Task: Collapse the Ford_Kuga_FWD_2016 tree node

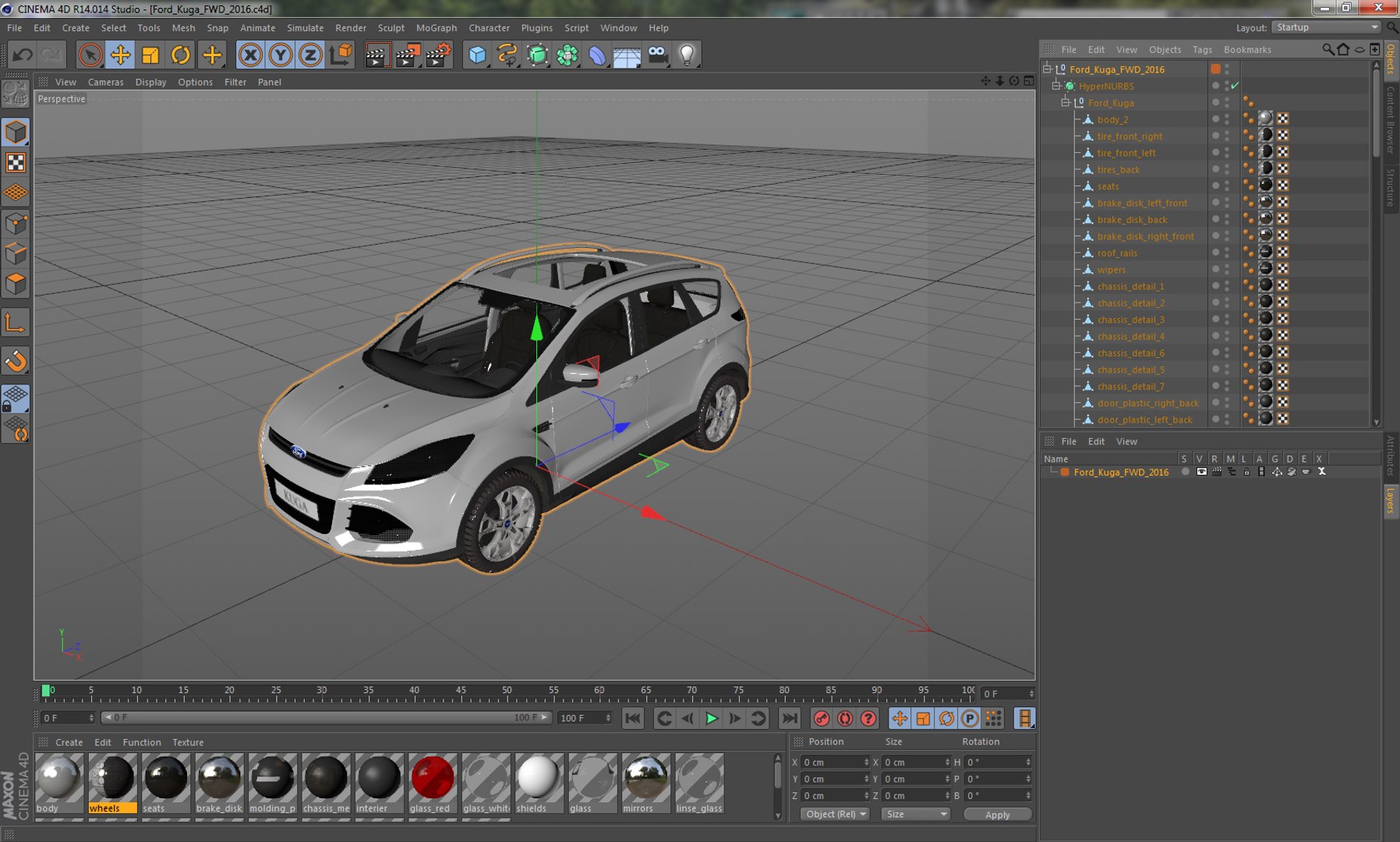Action: [x=1048, y=69]
